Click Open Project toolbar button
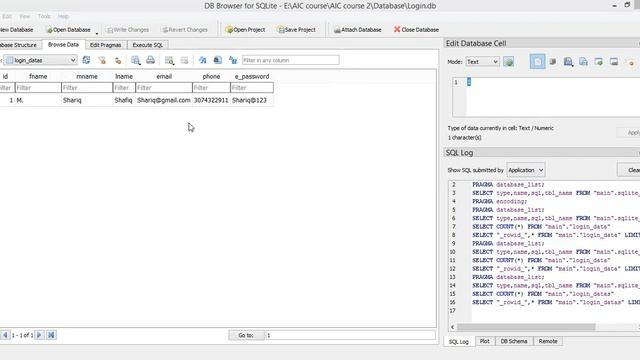This screenshot has width=640, height=360. pyautogui.click(x=245, y=30)
